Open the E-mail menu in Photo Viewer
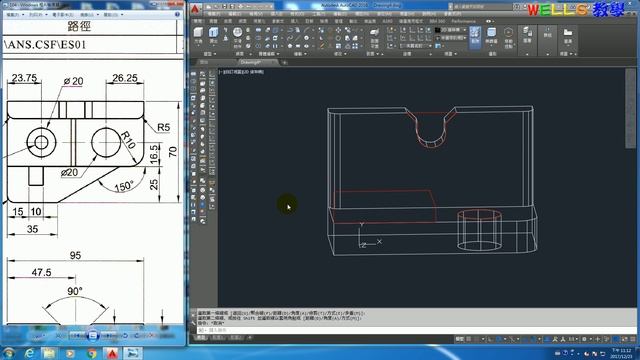 pos(63,14)
